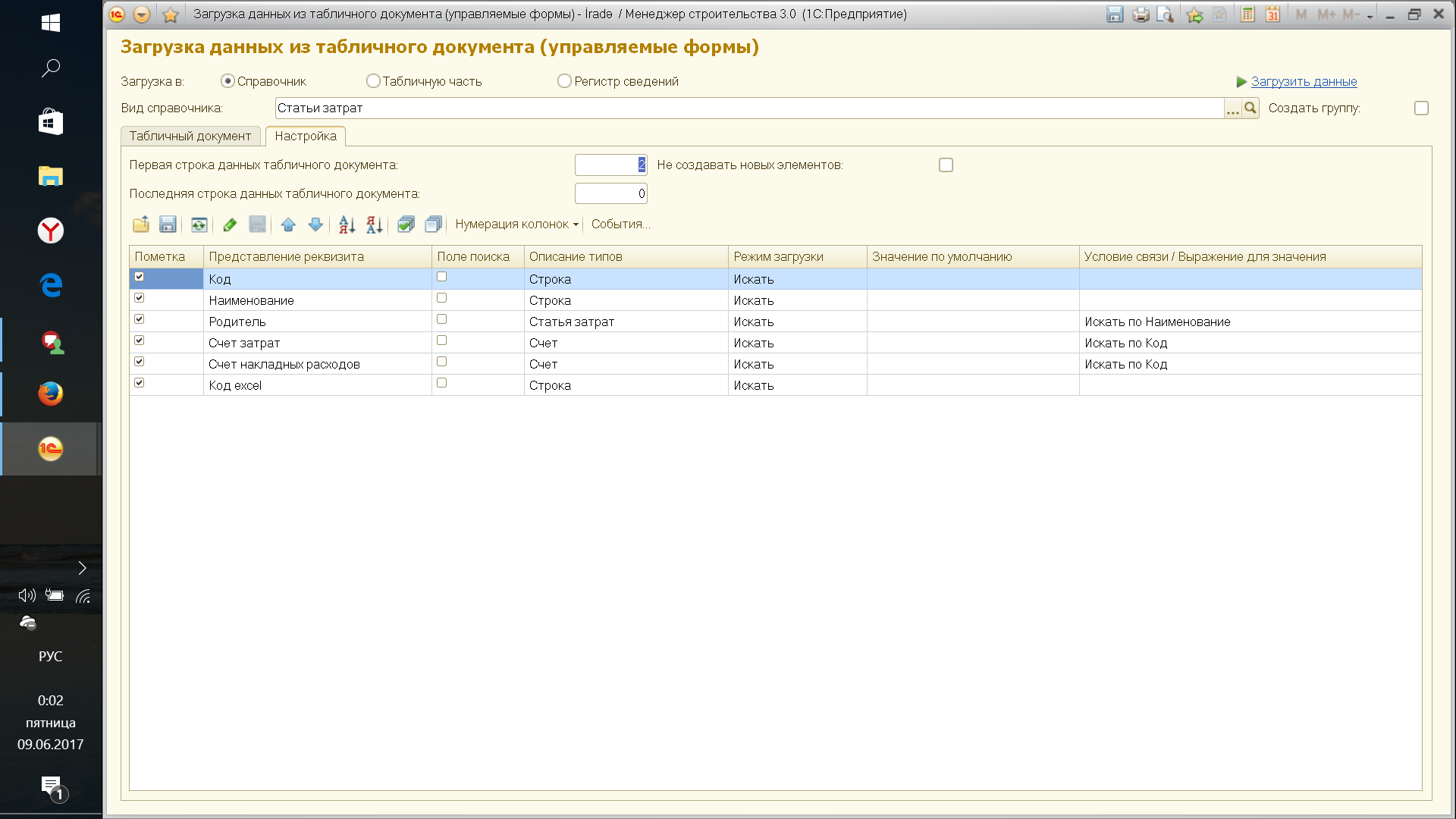Select the Справочник radio button

(227, 81)
